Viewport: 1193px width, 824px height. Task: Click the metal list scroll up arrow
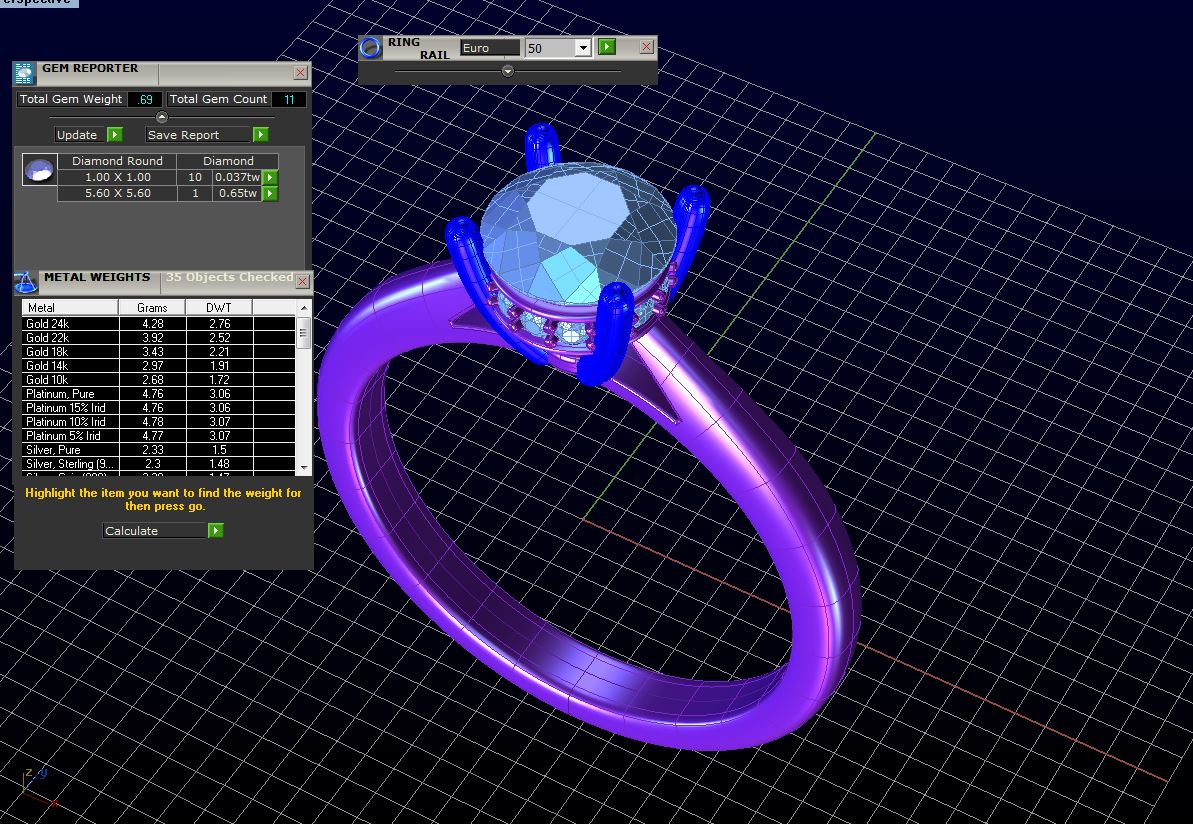click(x=304, y=307)
